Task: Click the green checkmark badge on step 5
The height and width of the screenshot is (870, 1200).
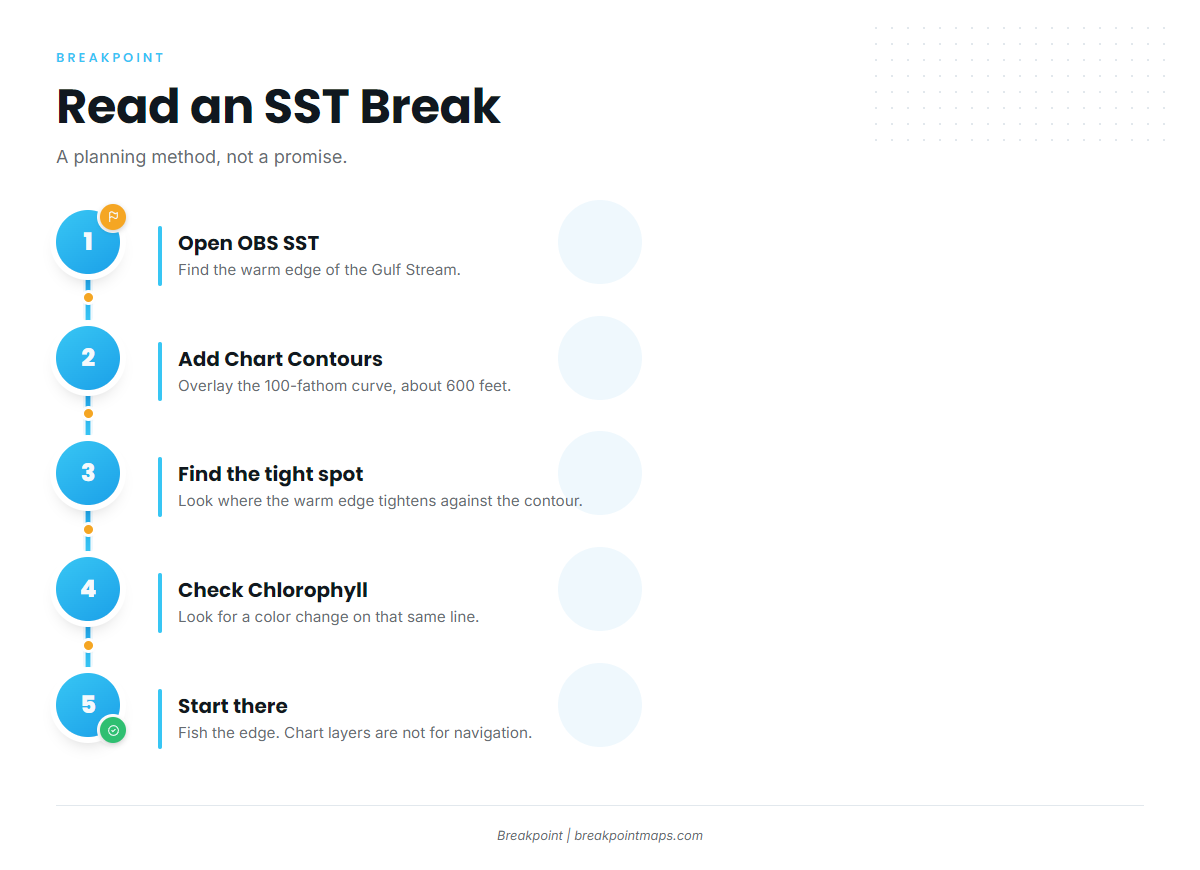Action: [113, 731]
